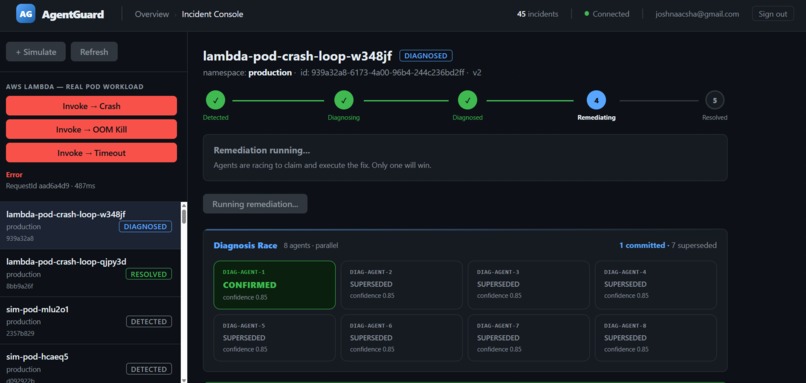Viewport: 806px width, 383px height.
Task: Click Invoke → OOM Kill button
Action: pyautogui.click(x=91, y=130)
